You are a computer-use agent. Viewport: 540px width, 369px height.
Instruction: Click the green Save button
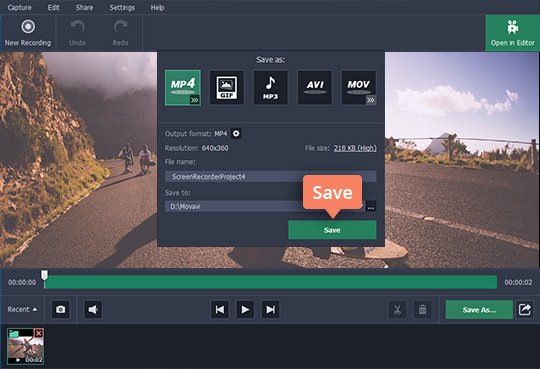332,230
